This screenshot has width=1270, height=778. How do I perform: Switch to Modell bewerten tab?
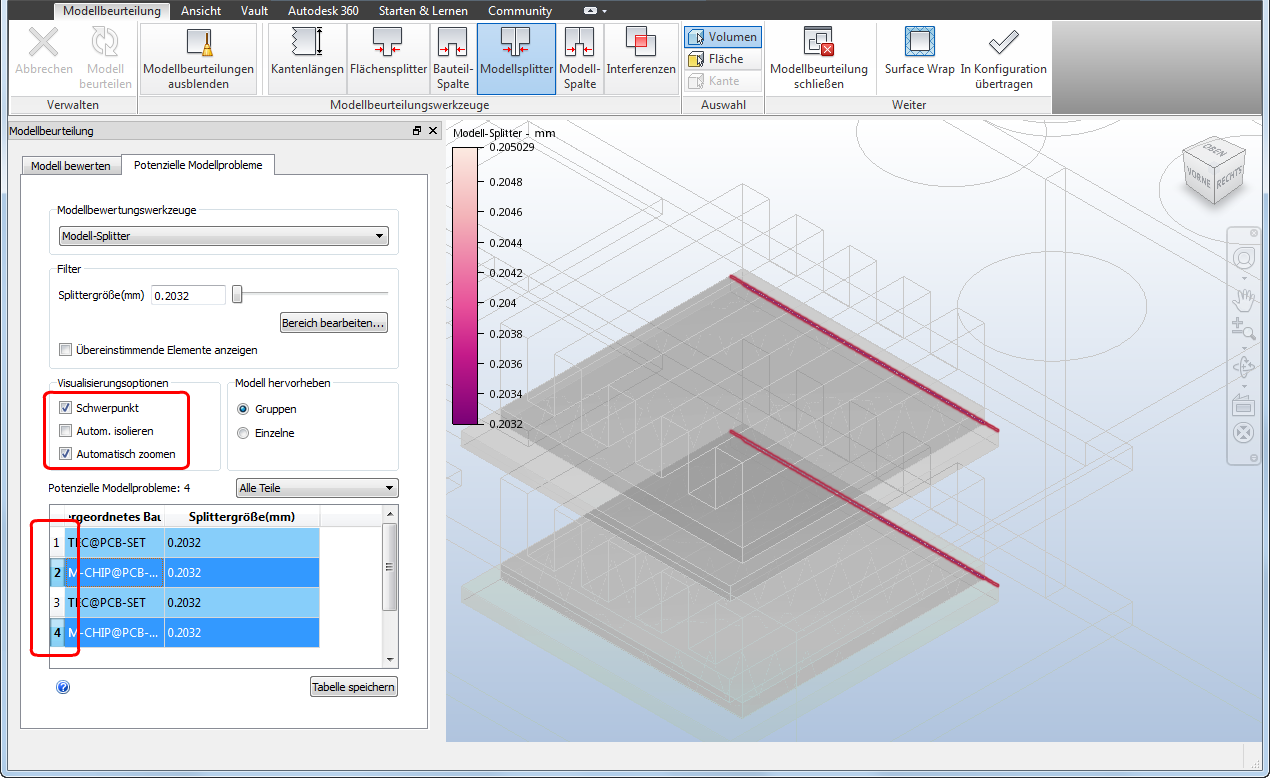(x=71, y=165)
